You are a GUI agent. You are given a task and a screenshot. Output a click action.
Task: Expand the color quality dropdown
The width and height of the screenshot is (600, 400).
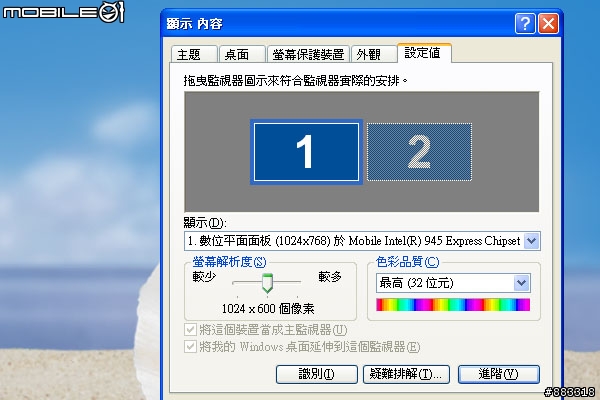(x=522, y=283)
